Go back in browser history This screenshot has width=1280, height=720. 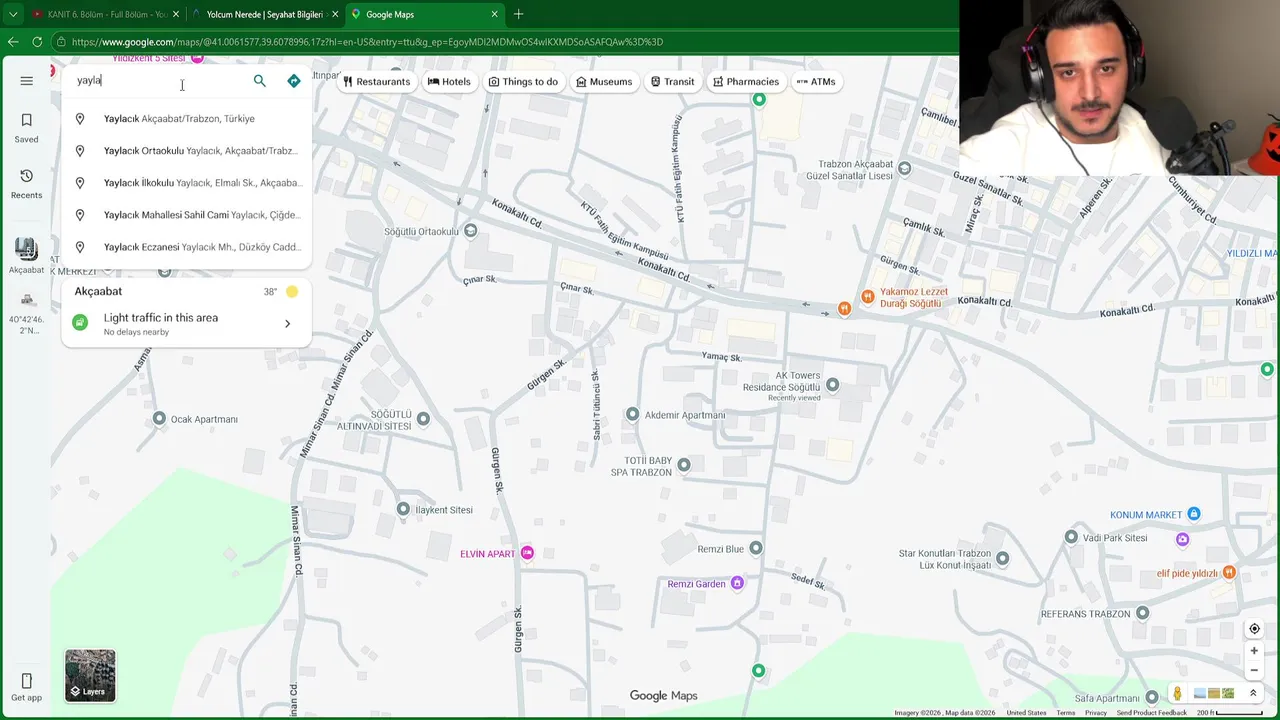pyautogui.click(x=12, y=42)
